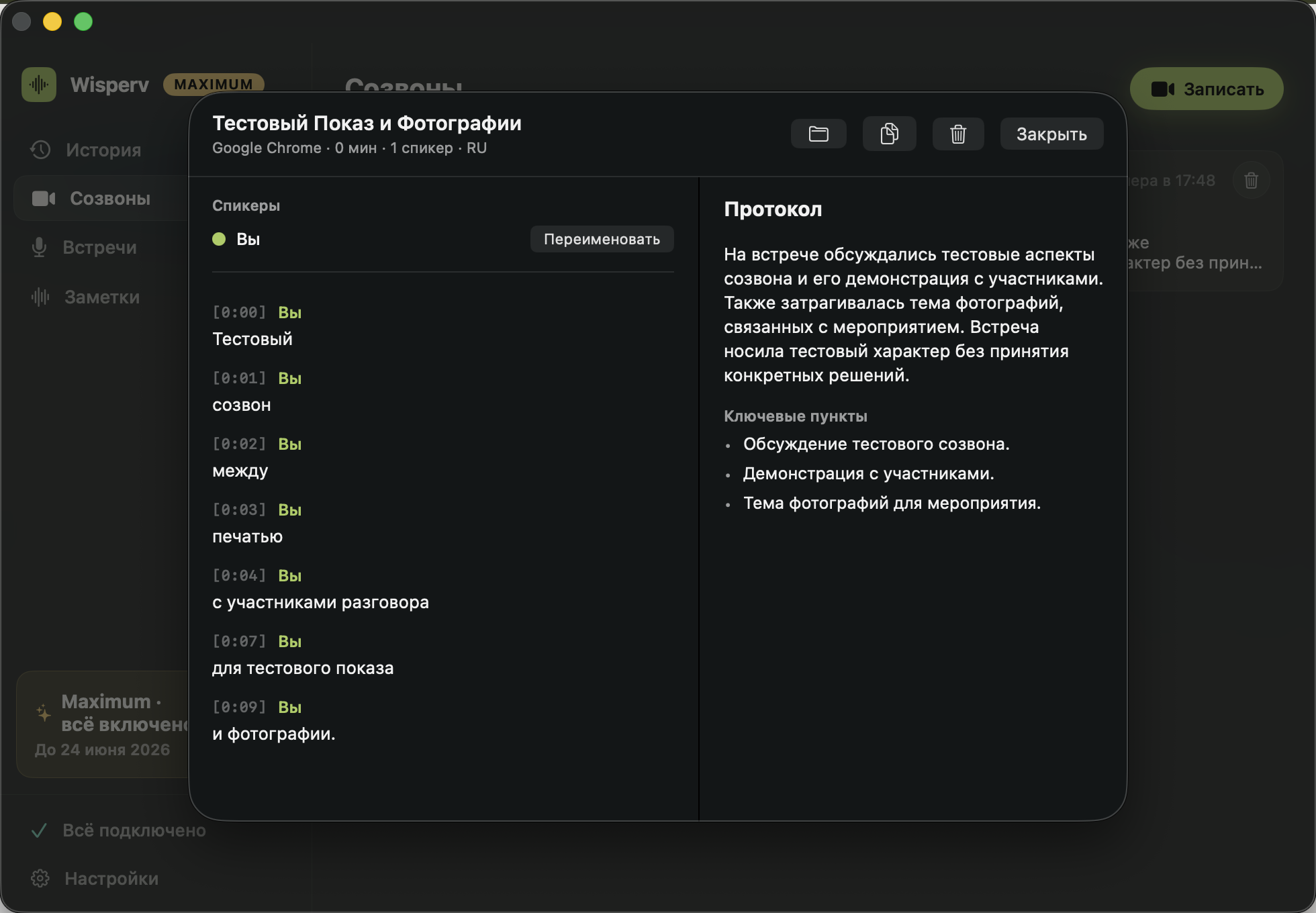Click the green speaker color dot
Image resolution: width=1316 pixels, height=913 pixels.
(x=219, y=239)
